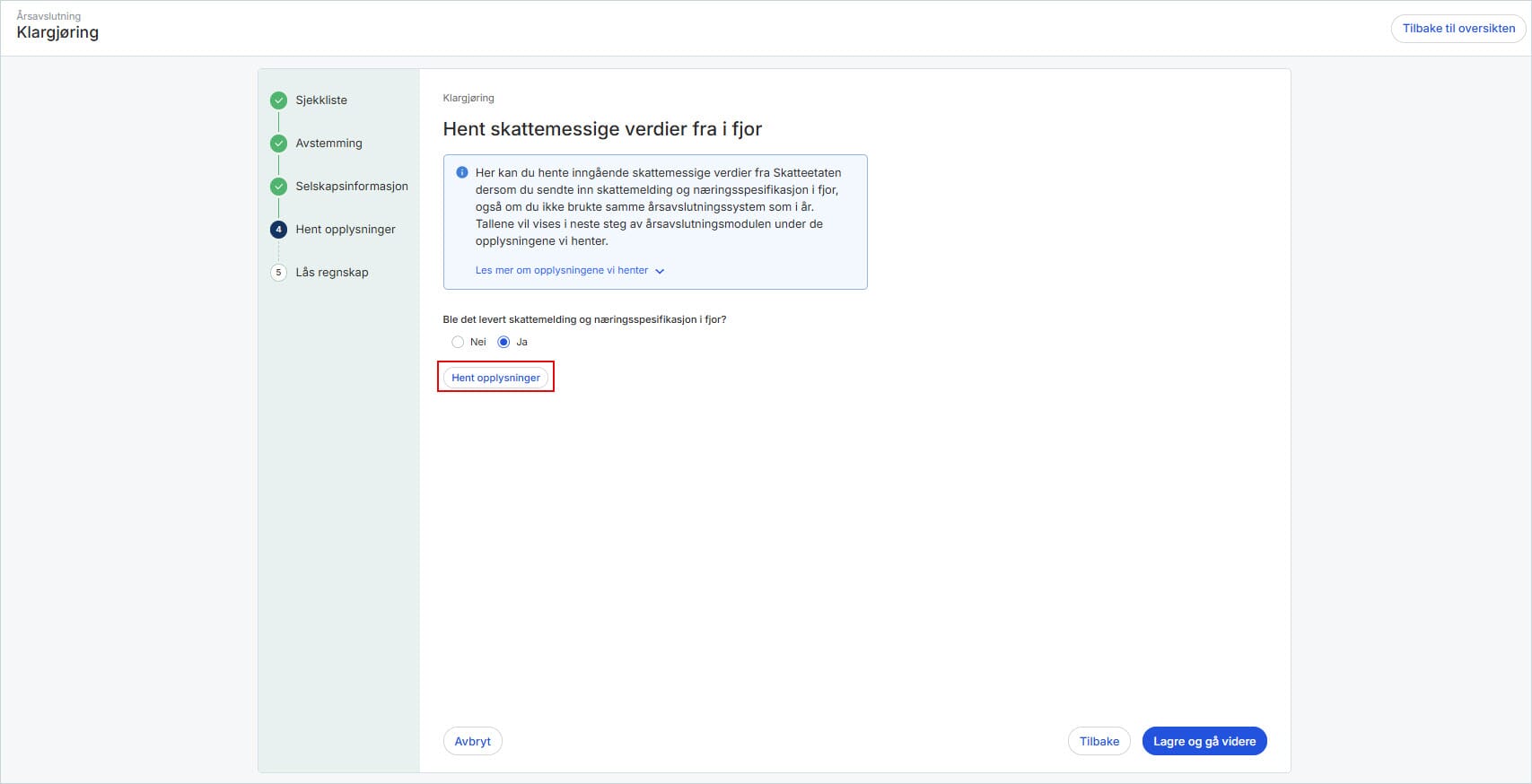
Task: Jump to the 'Lås regnskap' step label
Action: 332,273
